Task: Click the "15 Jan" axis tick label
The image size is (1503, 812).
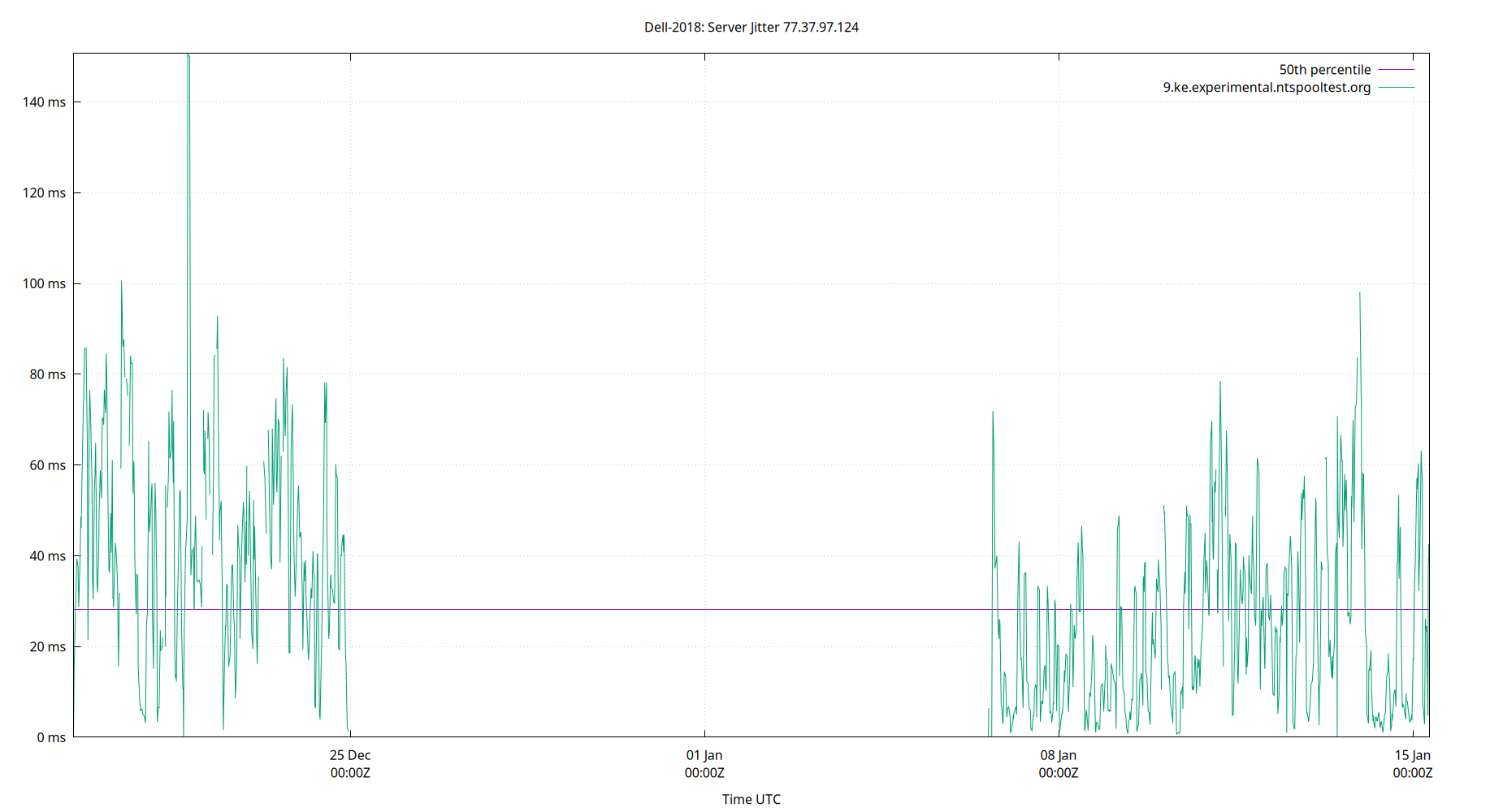Action: (1412, 755)
